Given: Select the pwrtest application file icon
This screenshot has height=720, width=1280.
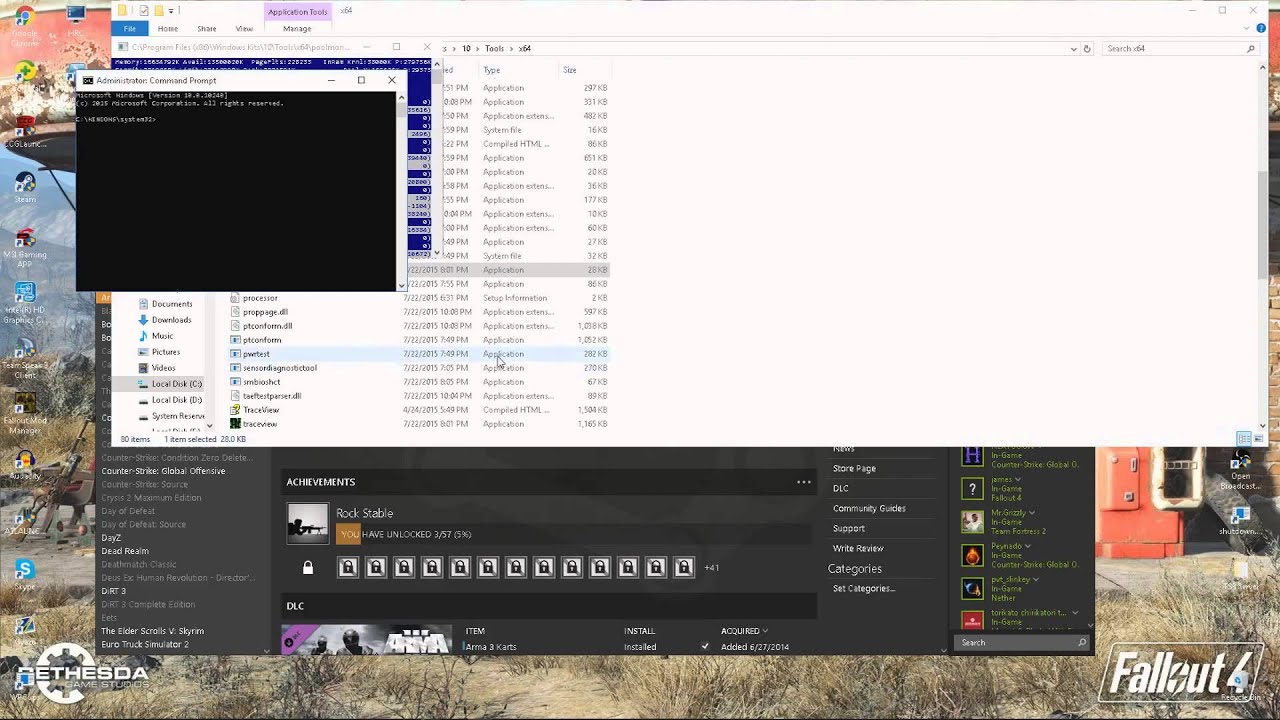Looking at the screenshot, I should tap(235, 354).
